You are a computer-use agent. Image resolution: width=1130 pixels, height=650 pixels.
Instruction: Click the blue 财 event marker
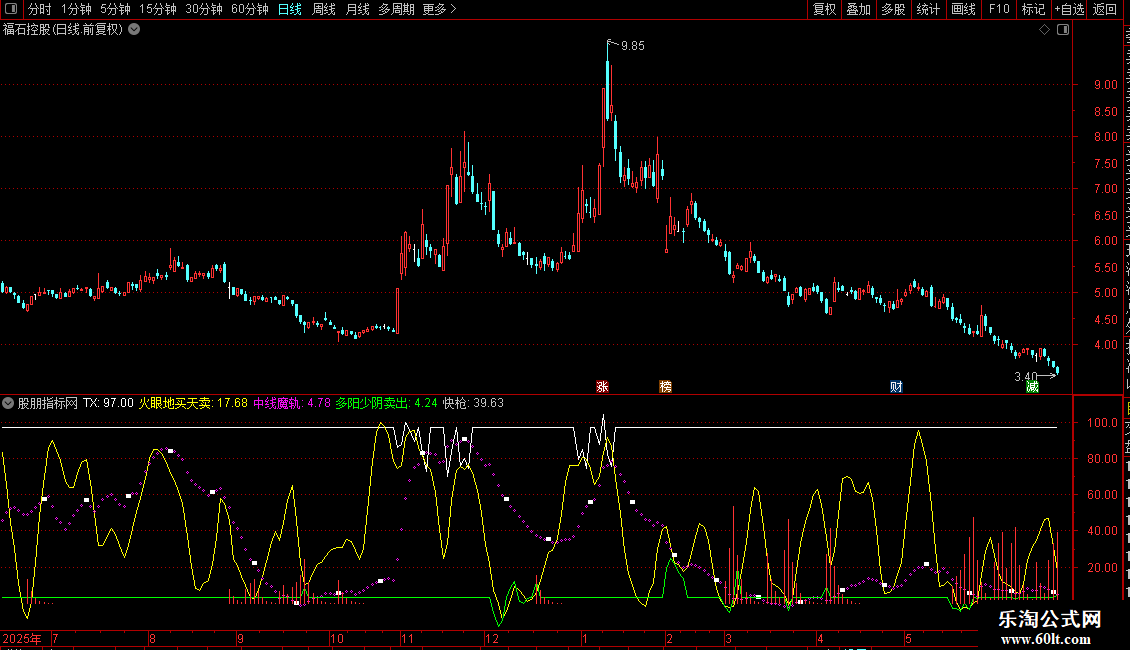coord(896,387)
